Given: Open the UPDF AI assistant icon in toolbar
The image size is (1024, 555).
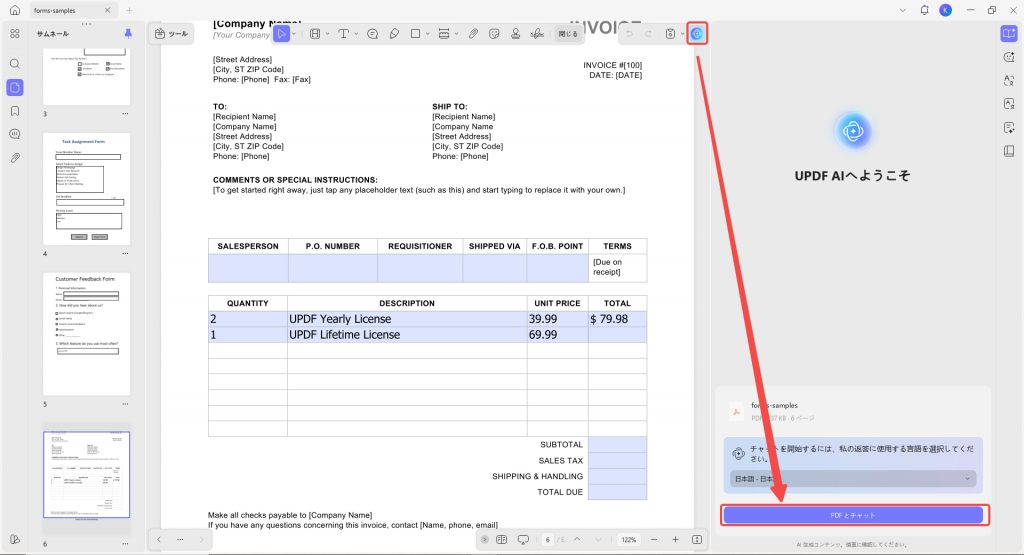Looking at the screenshot, I should point(697,34).
